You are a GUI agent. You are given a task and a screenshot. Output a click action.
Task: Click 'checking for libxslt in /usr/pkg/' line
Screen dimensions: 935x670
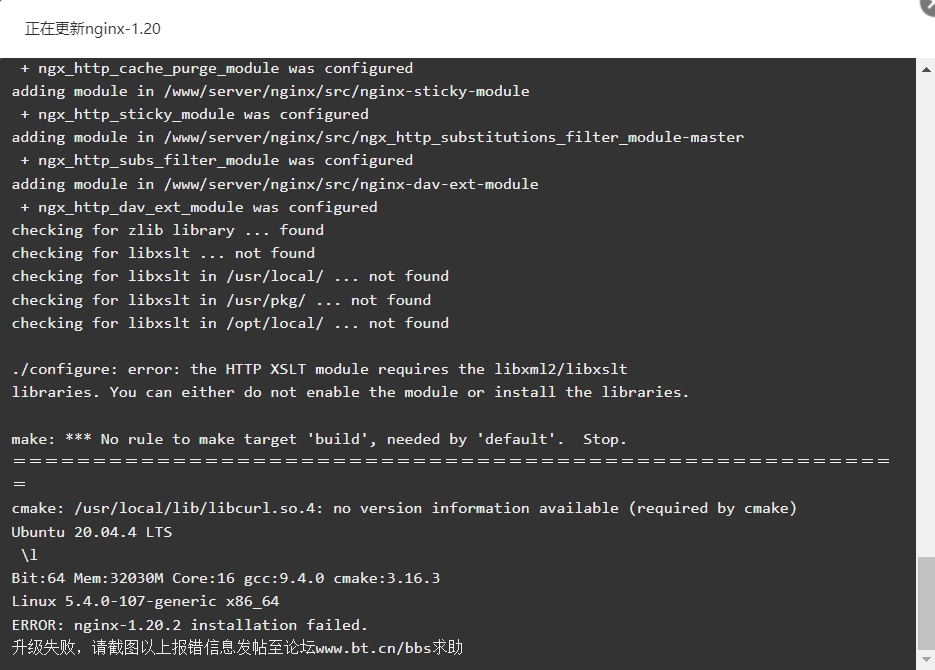221,300
